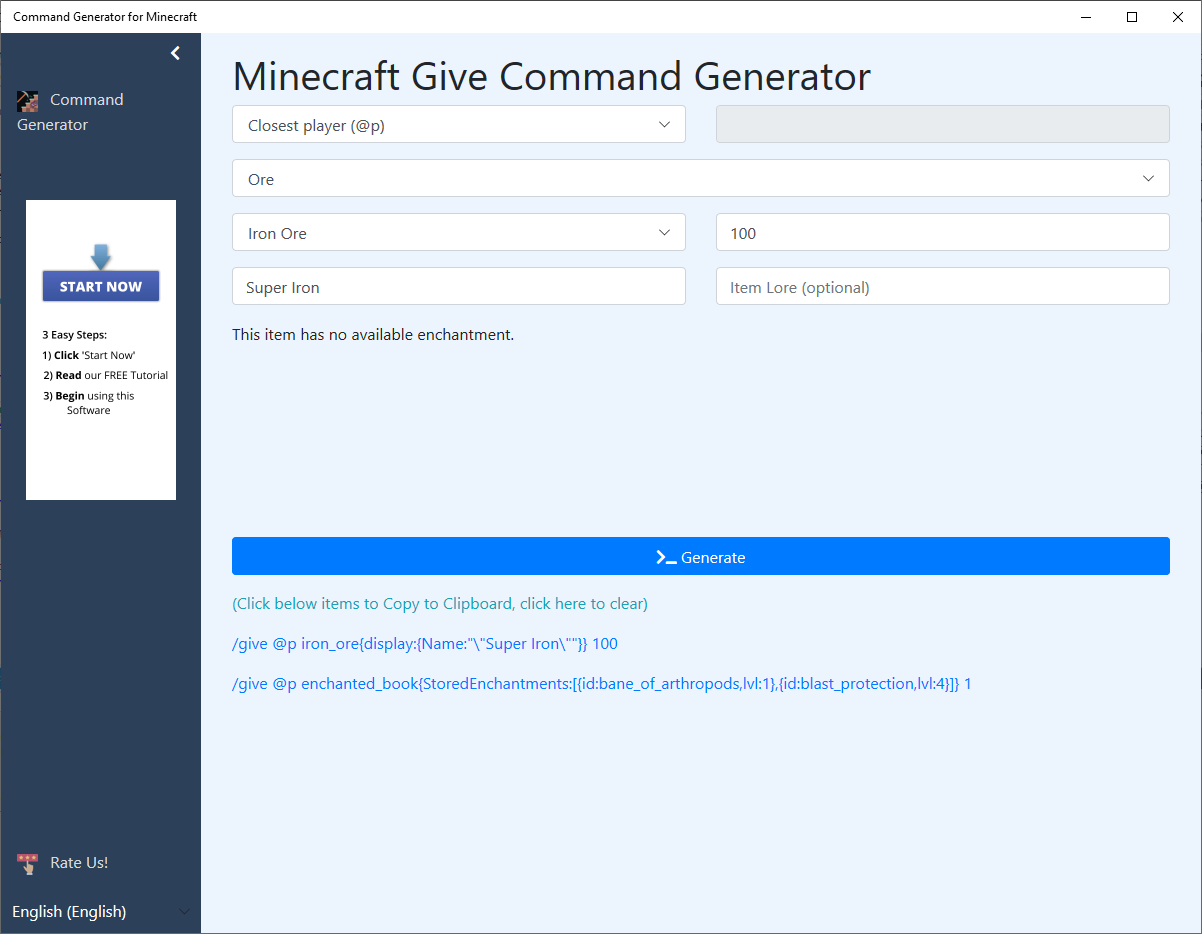Click the Item Lore (optional) field
1202x934 pixels.
pyautogui.click(x=943, y=287)
